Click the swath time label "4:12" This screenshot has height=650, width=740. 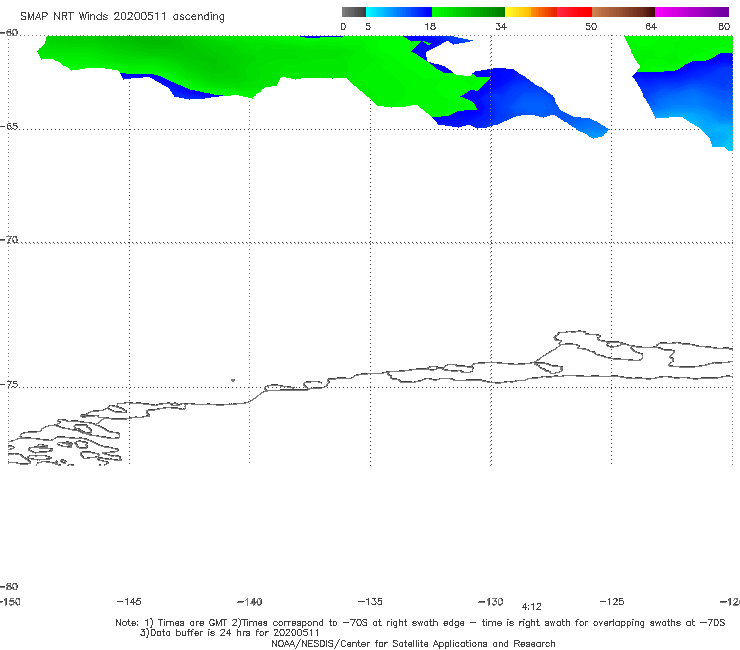point(531,607)
